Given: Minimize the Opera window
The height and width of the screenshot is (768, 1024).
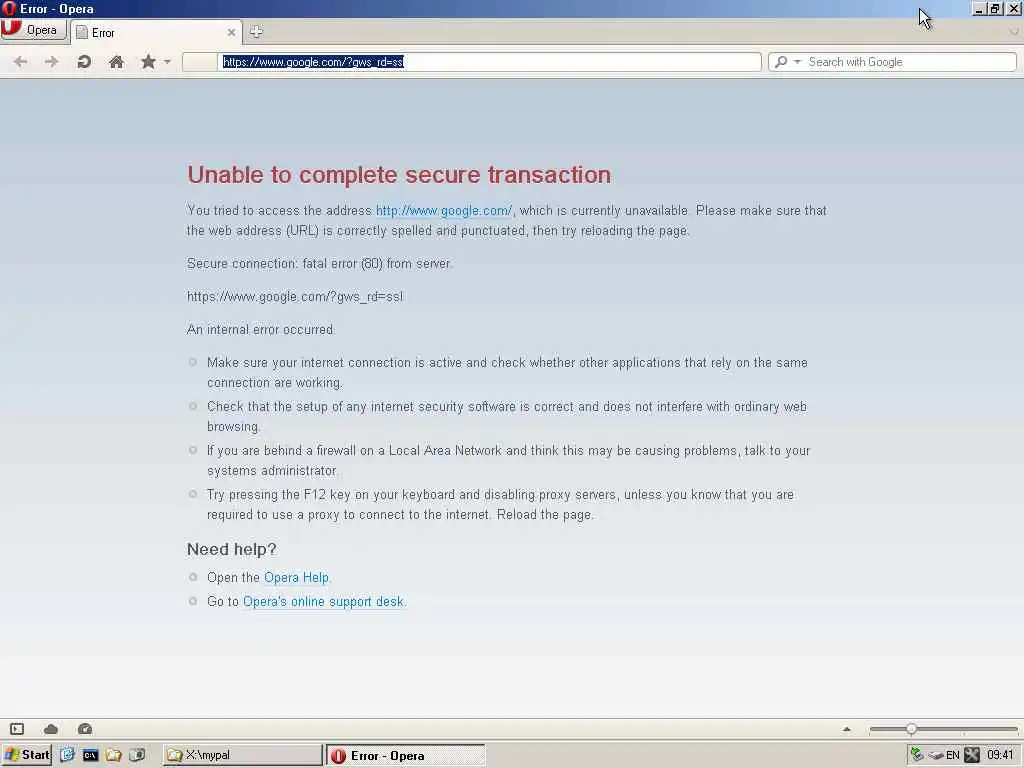Looking at the screenshot, I should coord(979,9).
